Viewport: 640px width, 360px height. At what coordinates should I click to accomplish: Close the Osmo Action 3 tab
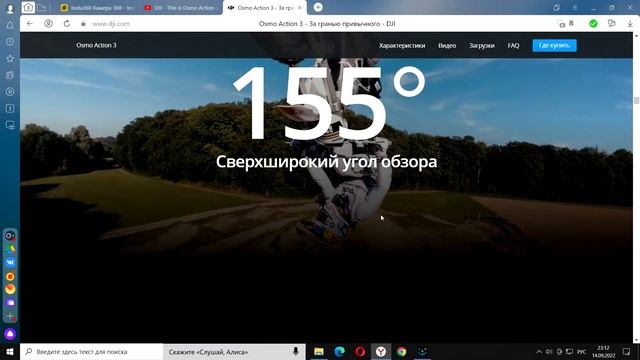coord(300,8)
